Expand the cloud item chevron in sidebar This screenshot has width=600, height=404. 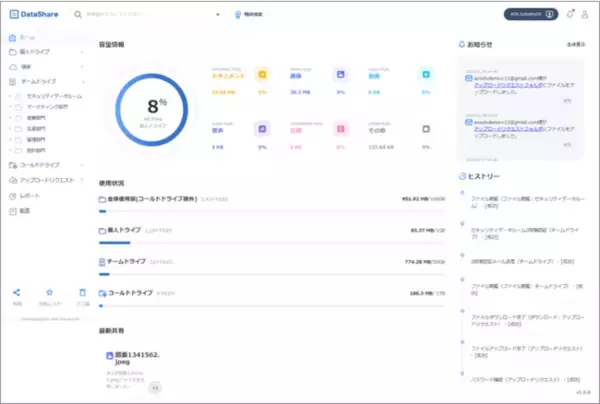tap(82, 67)
